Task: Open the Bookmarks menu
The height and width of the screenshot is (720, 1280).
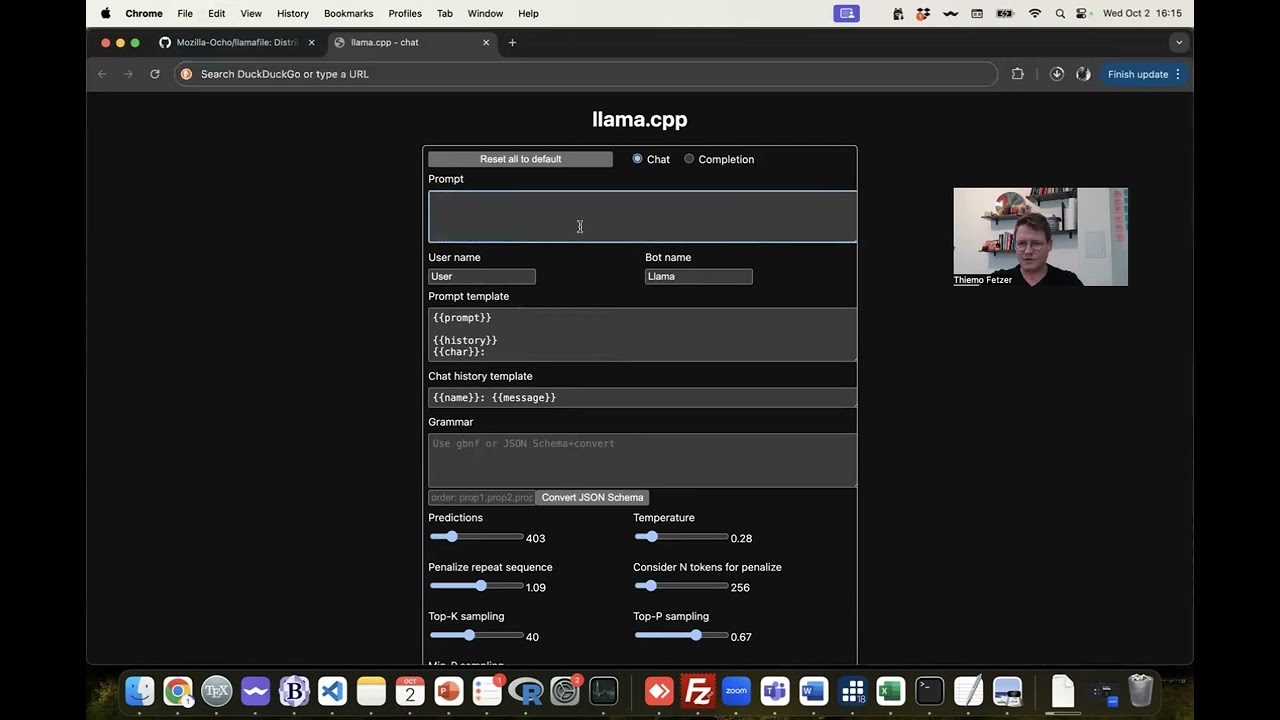Action: [x=348, y=13]
